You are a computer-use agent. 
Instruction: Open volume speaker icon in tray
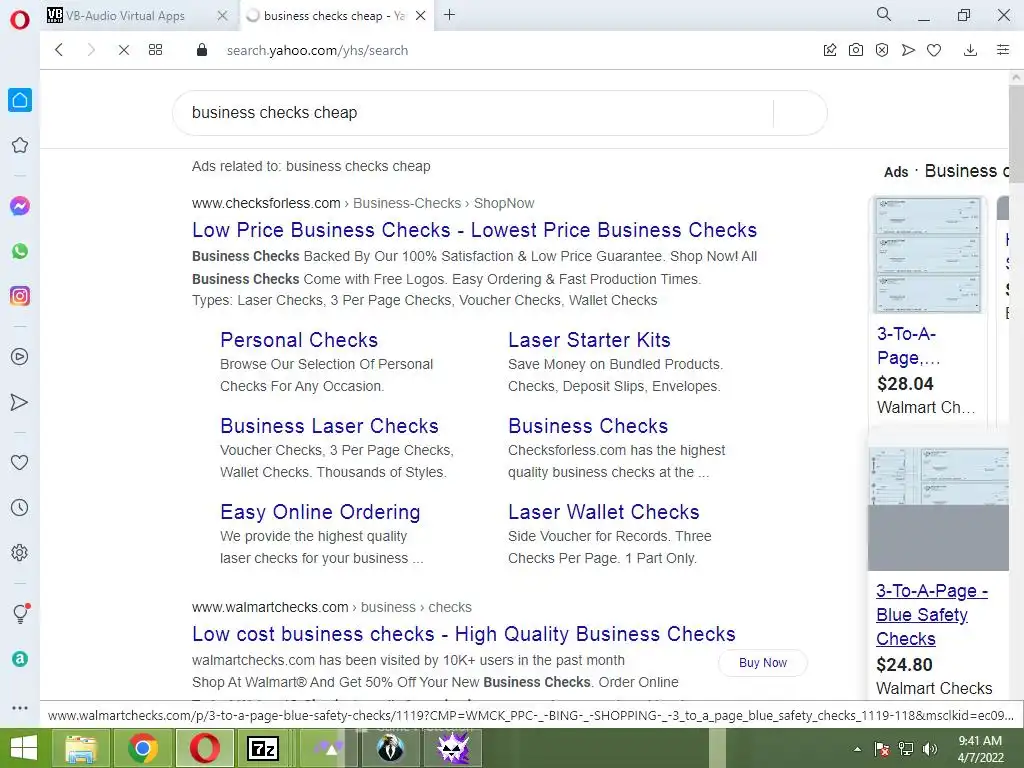929,749
